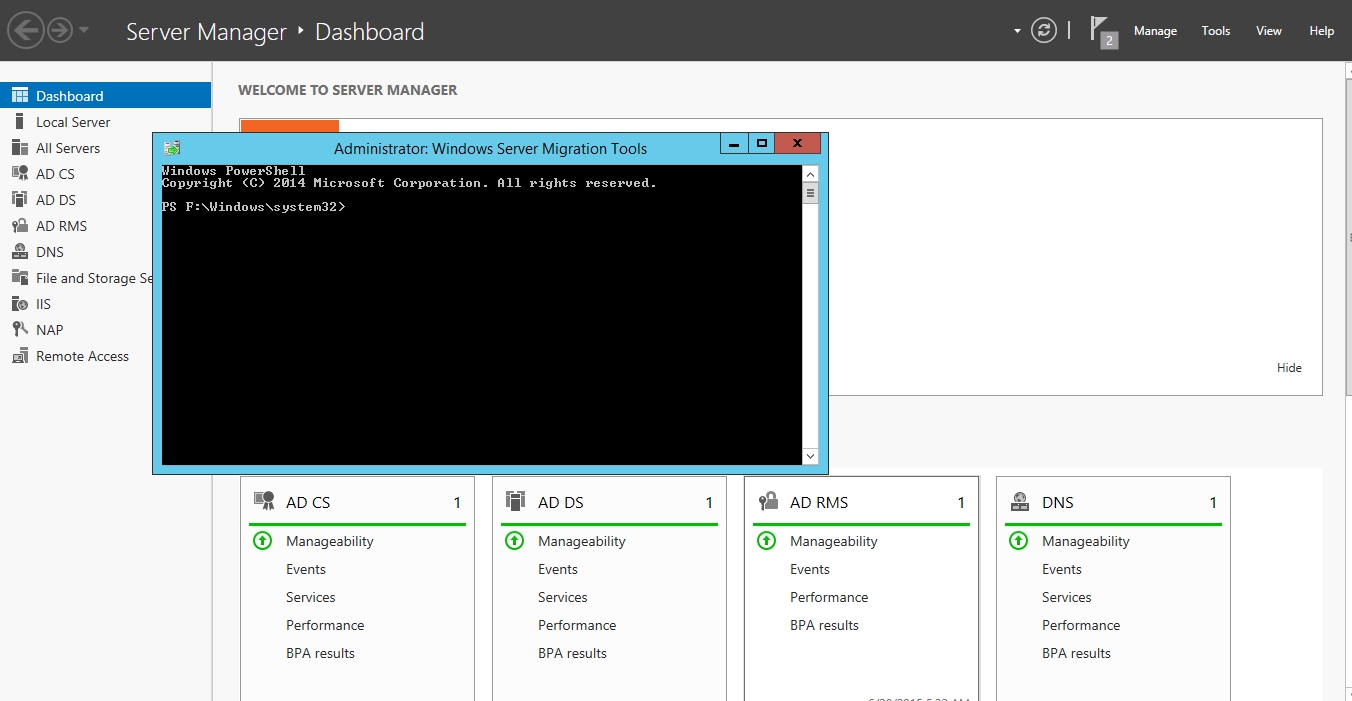Select Local Server in the sidebar
The width and height of the screenshot is (1352, 701).
pyautogui.click(x=73, y=122)
